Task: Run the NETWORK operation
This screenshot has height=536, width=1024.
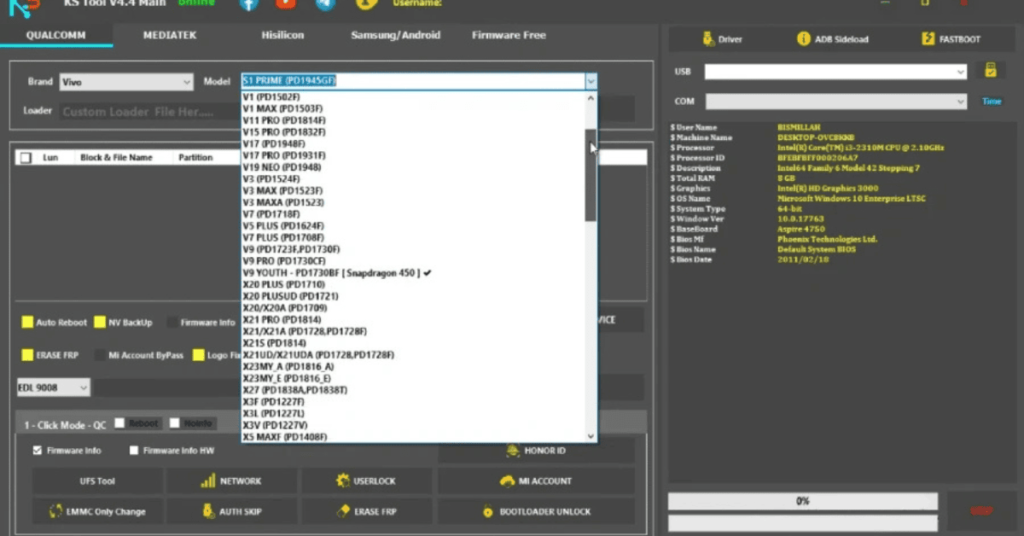Action: [231, 481]
